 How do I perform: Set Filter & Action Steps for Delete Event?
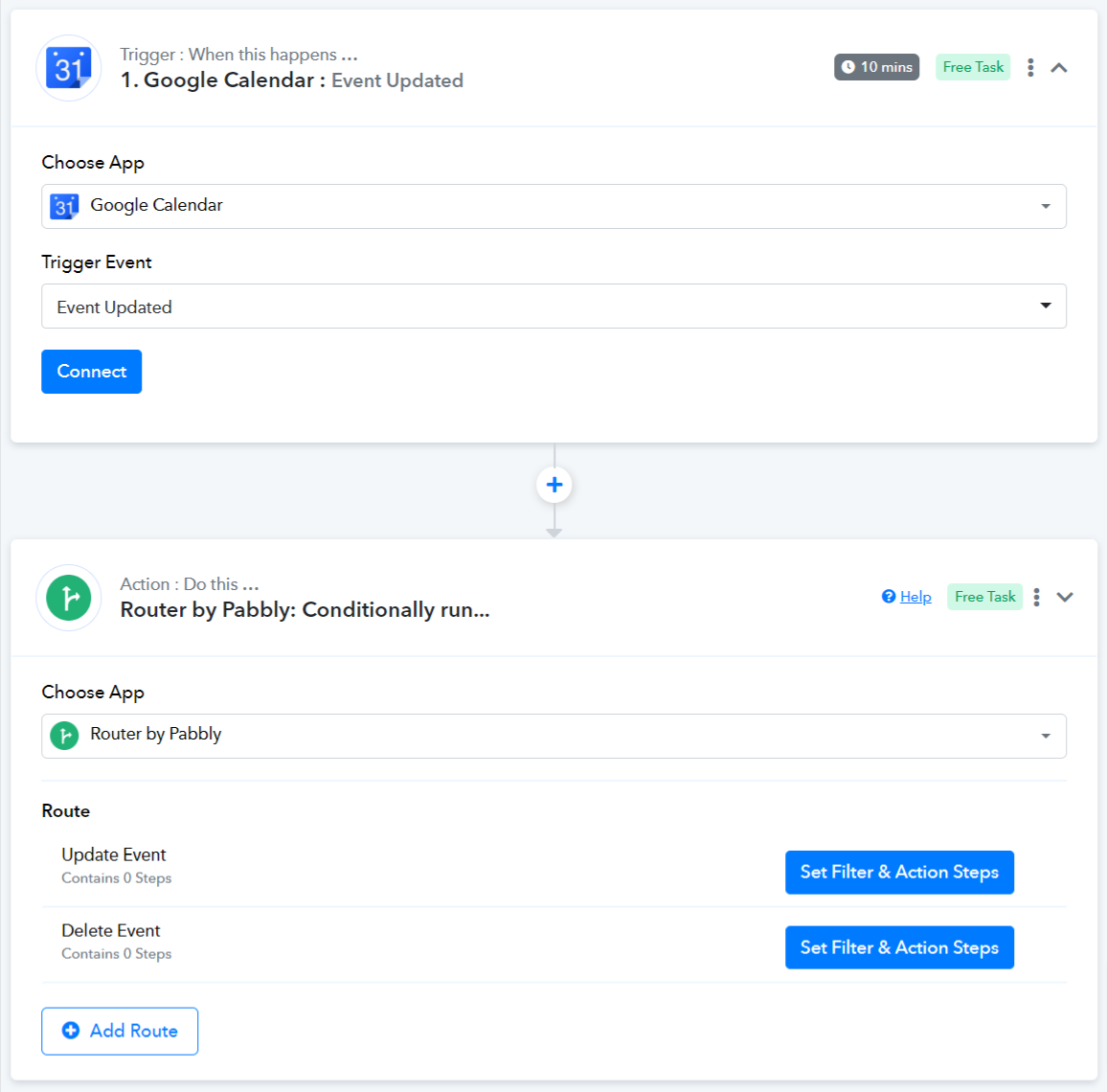[899, 948]
